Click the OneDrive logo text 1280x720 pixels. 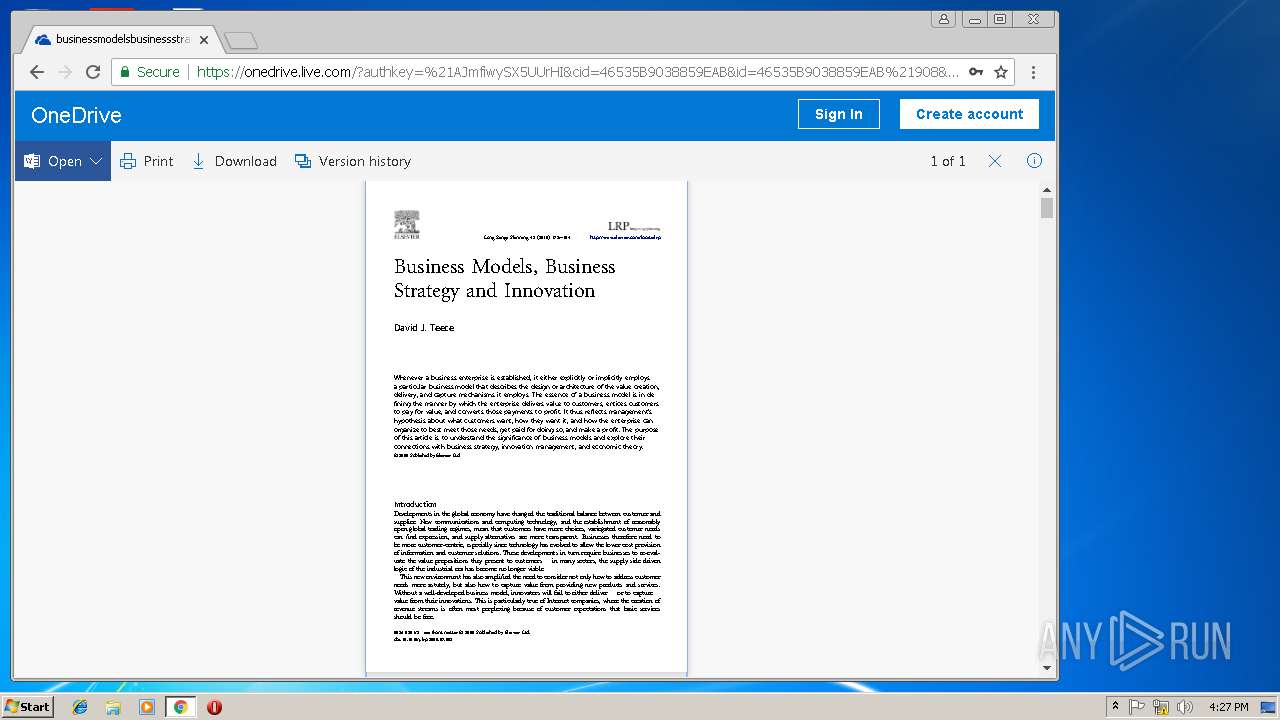click(76, 115)
